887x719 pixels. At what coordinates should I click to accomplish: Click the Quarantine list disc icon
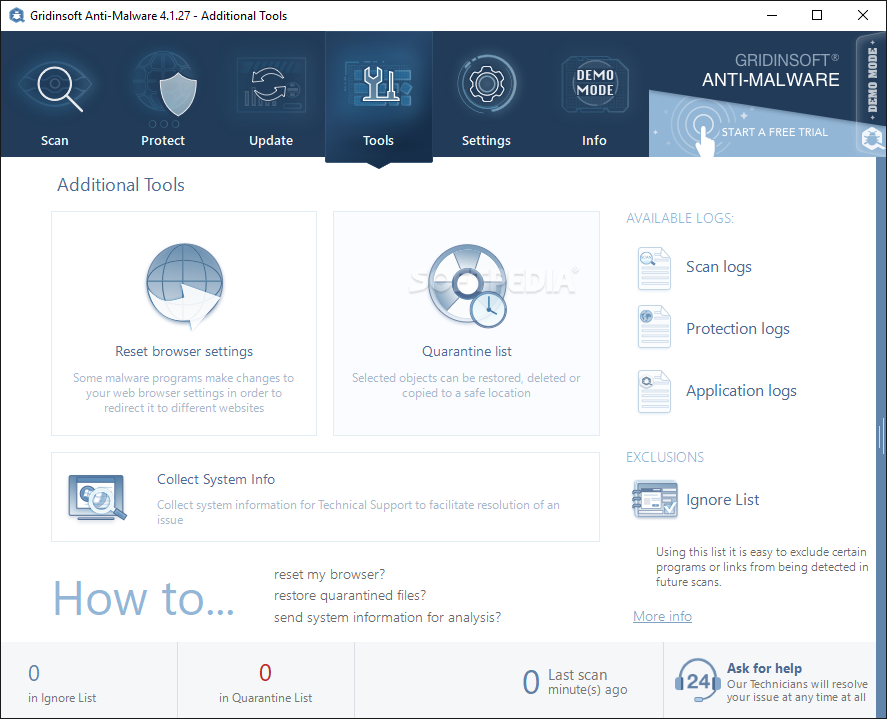pos(467,286)
